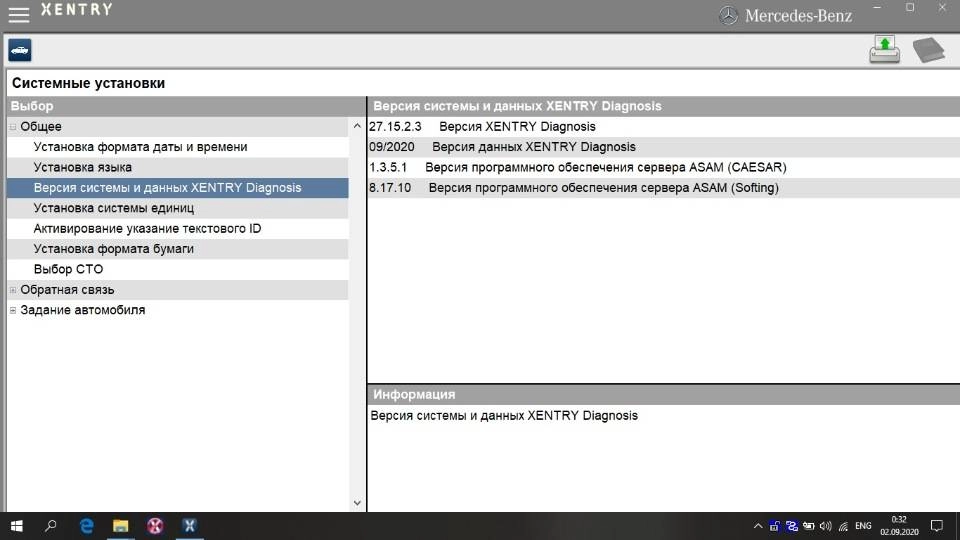Minimize the XENTRY window
This screenshot has height=540, width=960.
(x=877, y=7)
